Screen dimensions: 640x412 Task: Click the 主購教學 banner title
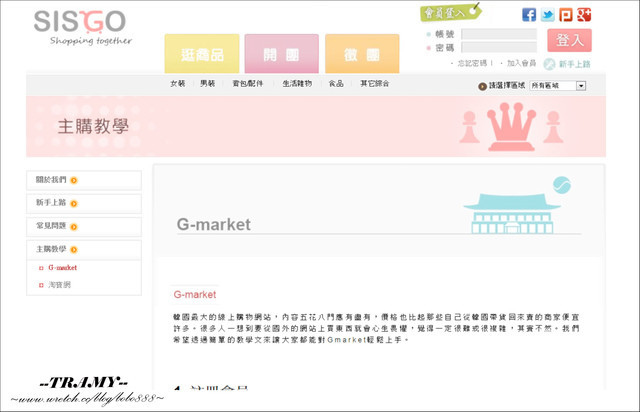click(x=93, y=126)
